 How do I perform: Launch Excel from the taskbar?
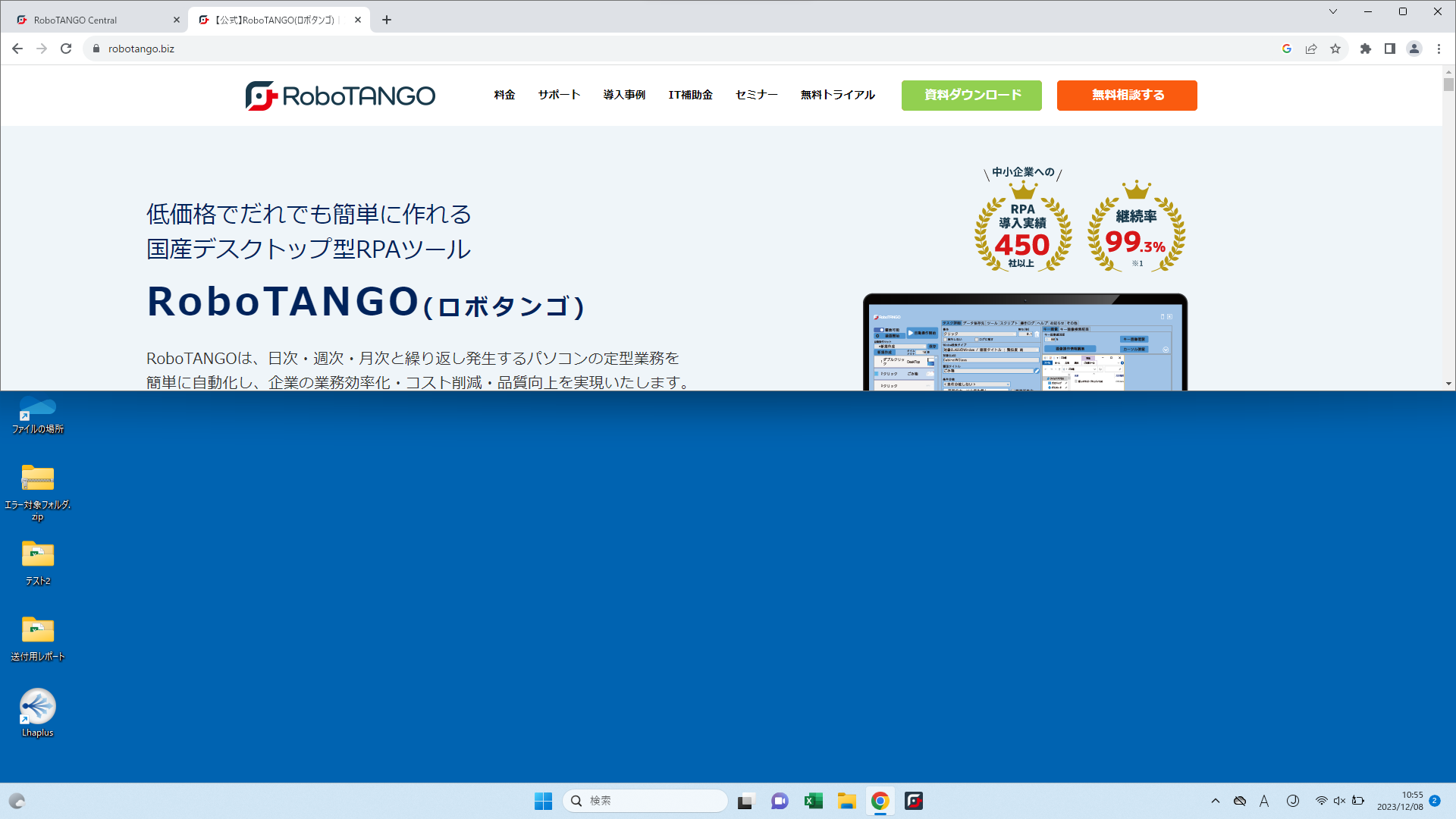pos(813,801)
